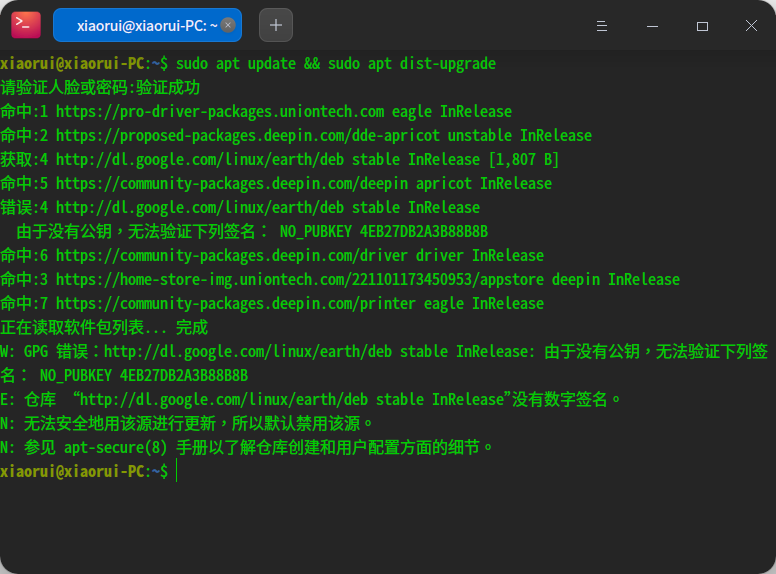Click the last prompt input cursor line

coord(89,472)
